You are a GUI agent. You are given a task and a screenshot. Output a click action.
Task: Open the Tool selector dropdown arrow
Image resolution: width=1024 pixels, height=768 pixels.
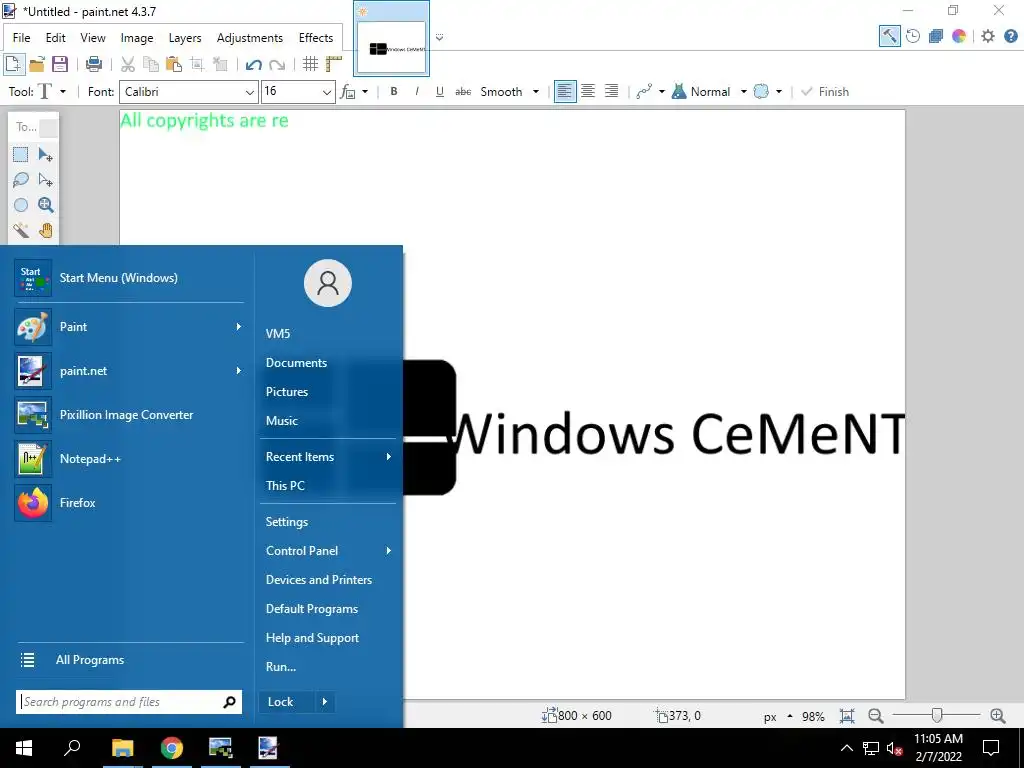tap(63, 91)
